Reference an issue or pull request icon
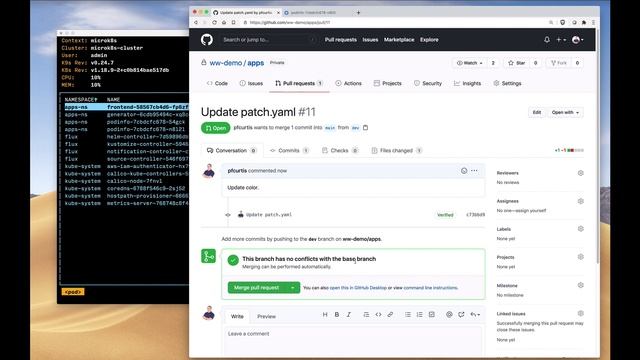The width and height of the screenshot is (640, 360). pyautogui.click(x=461, y=314)
